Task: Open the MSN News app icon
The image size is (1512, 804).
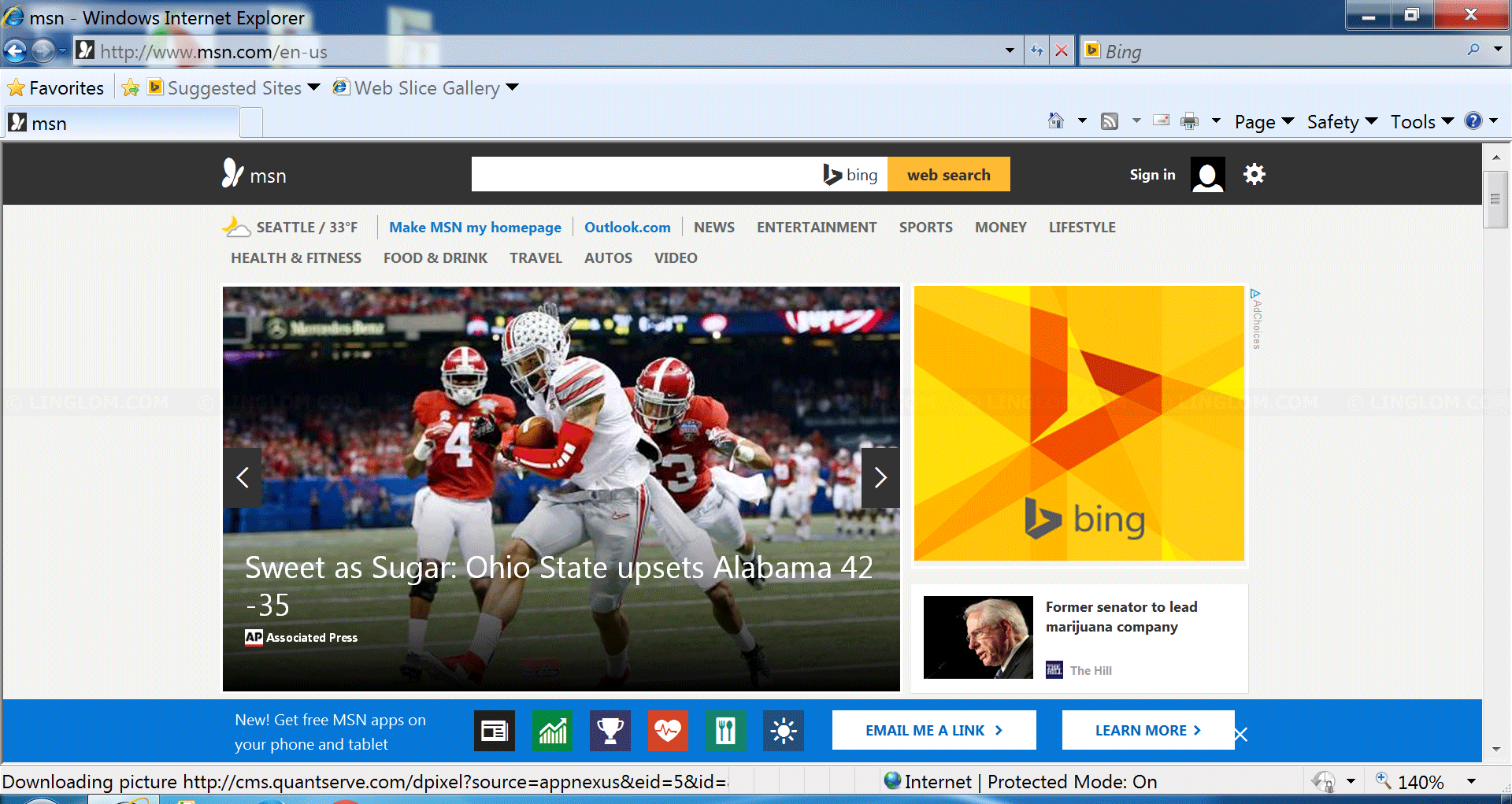Action: coord(495,731)
